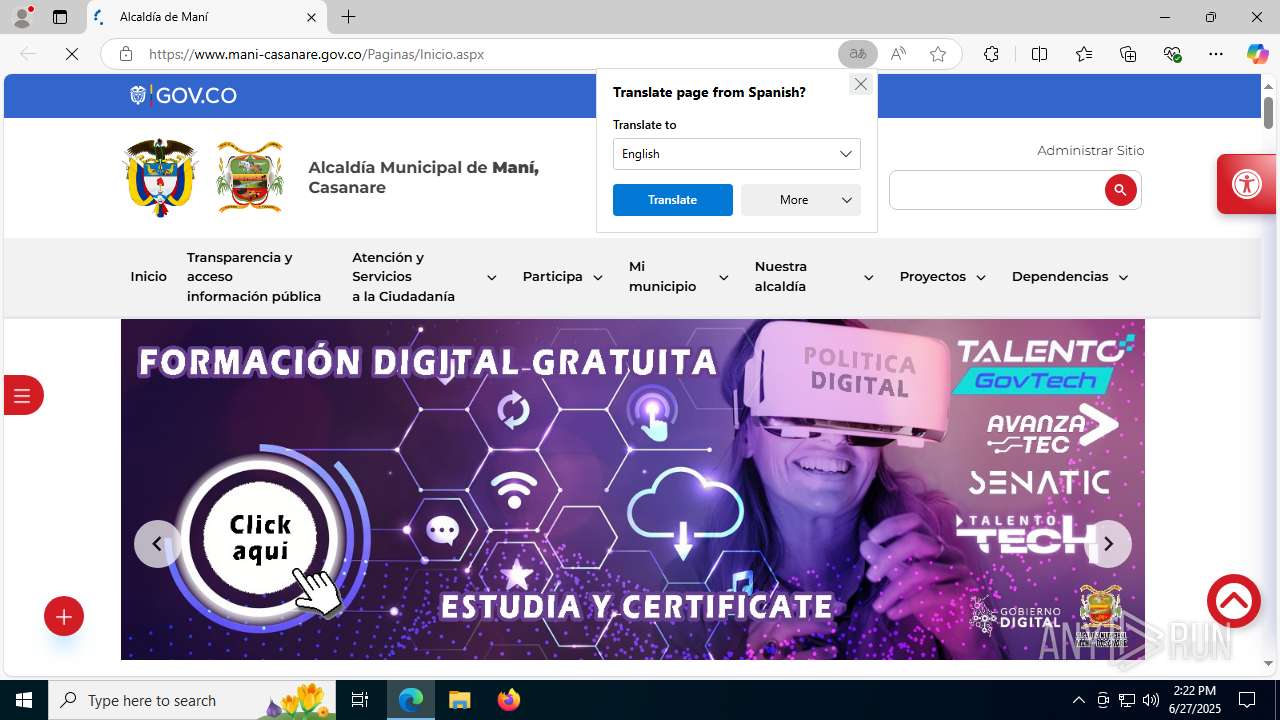Click the Colombia coat of arms emblem
The height and width of the screenshot is (720, 1280).
point(160,177)
